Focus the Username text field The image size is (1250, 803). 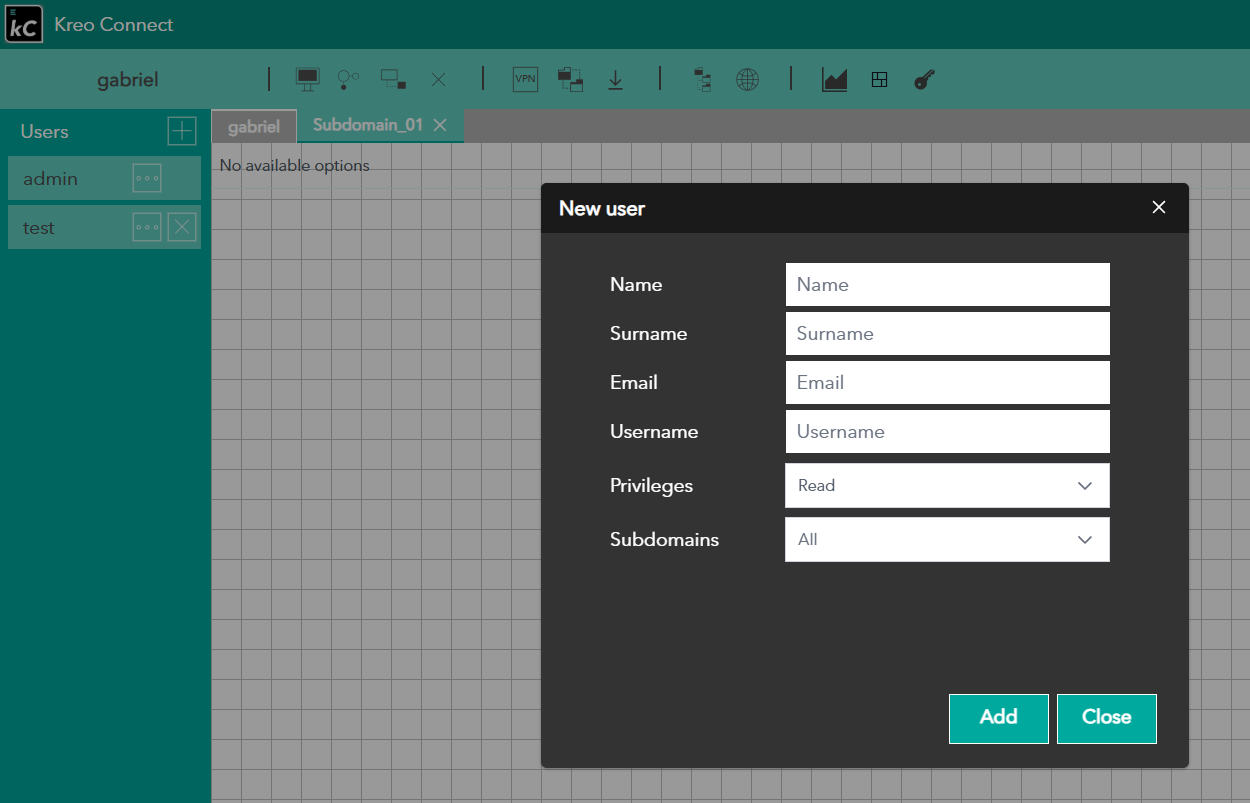[947, 431]
